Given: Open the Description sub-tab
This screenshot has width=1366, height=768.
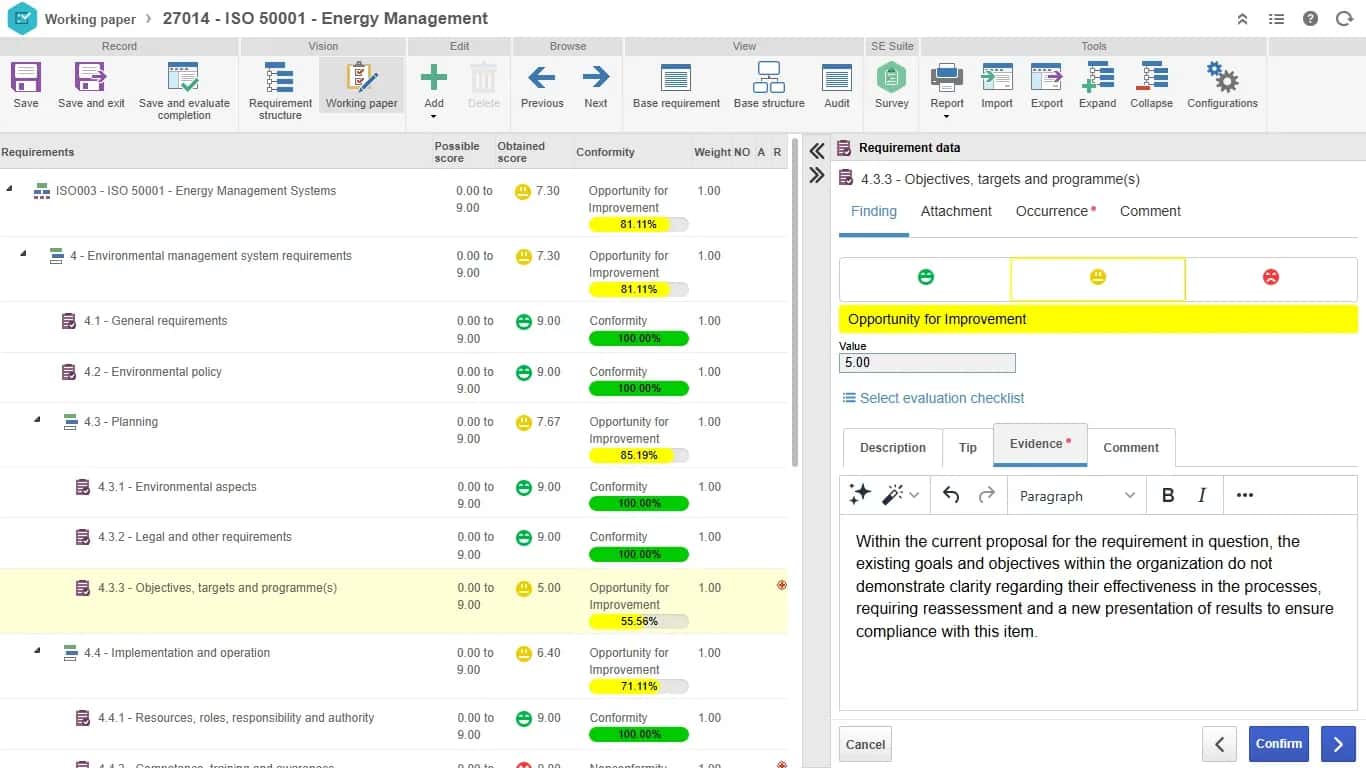Looking at the screenshot, I should [x=893, y=448].
